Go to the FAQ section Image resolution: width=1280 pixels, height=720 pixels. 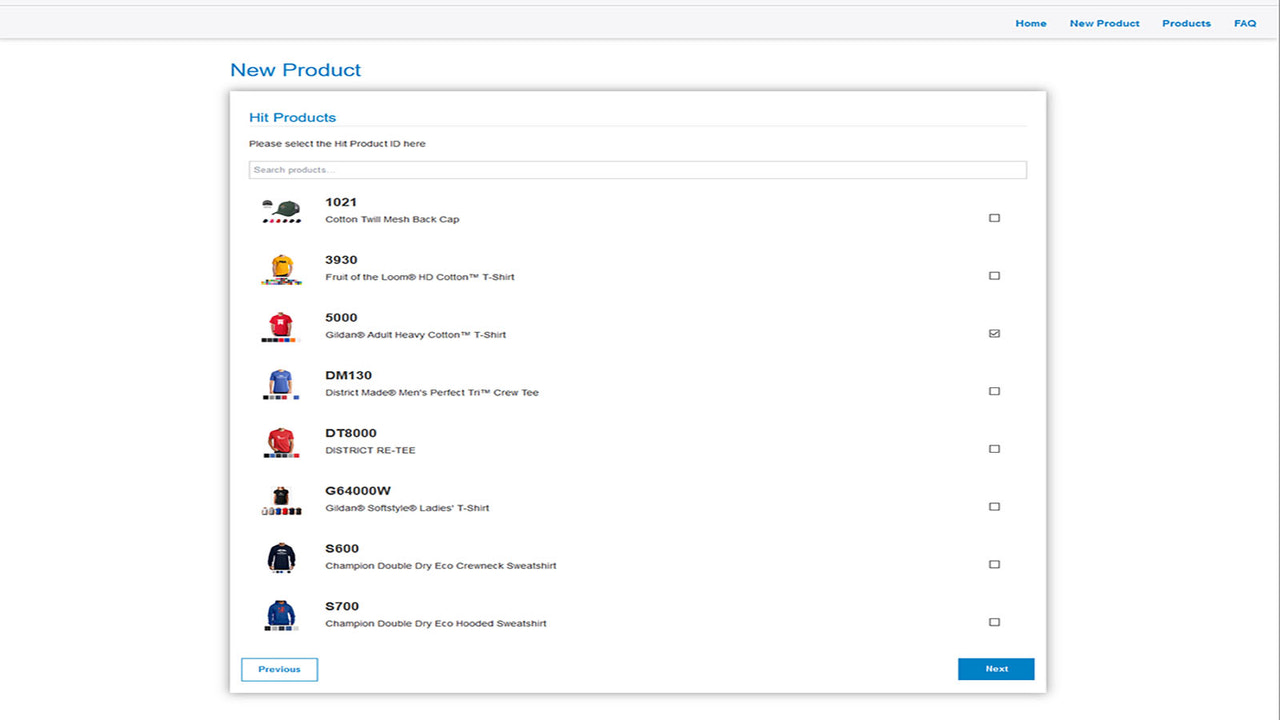pyautogui.click(x=1244, y=23)
